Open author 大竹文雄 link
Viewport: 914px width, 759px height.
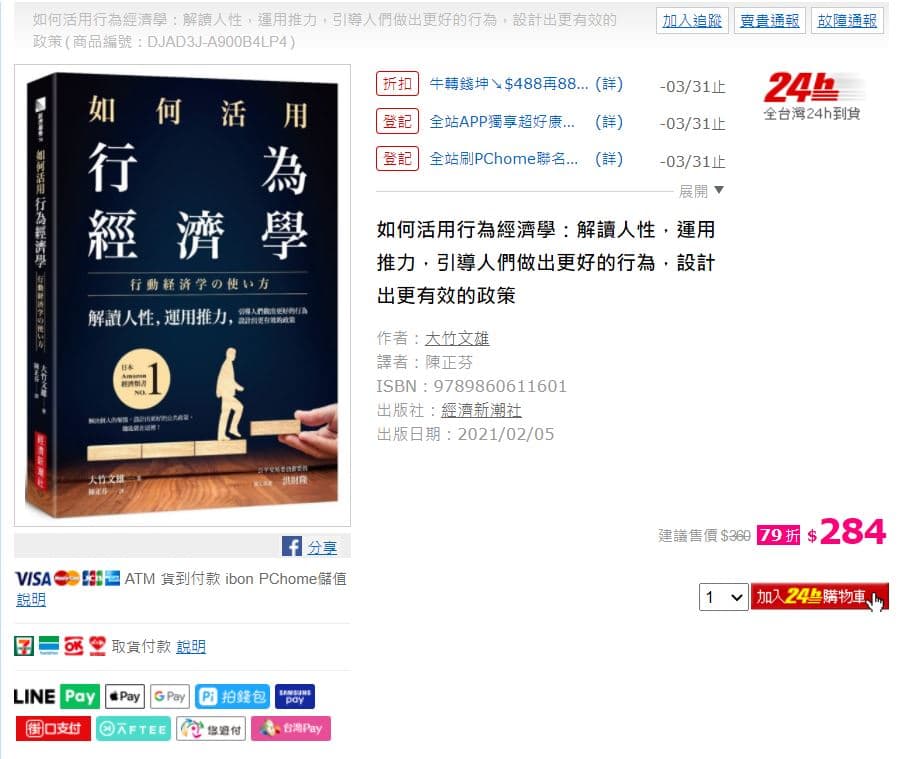point(457,338)
